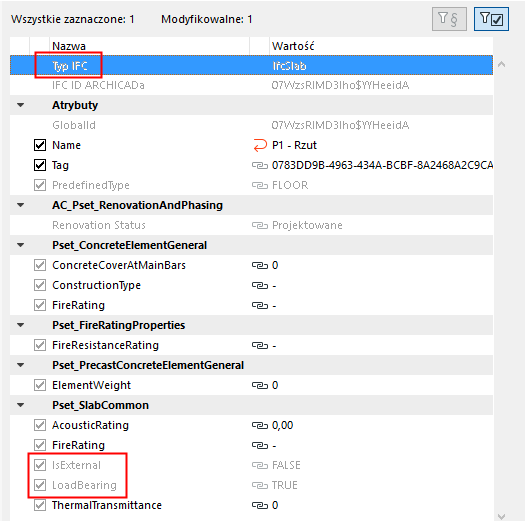The image size is (525, 521).
Task: Select the GlobalId attribute row
Action: 251,125
